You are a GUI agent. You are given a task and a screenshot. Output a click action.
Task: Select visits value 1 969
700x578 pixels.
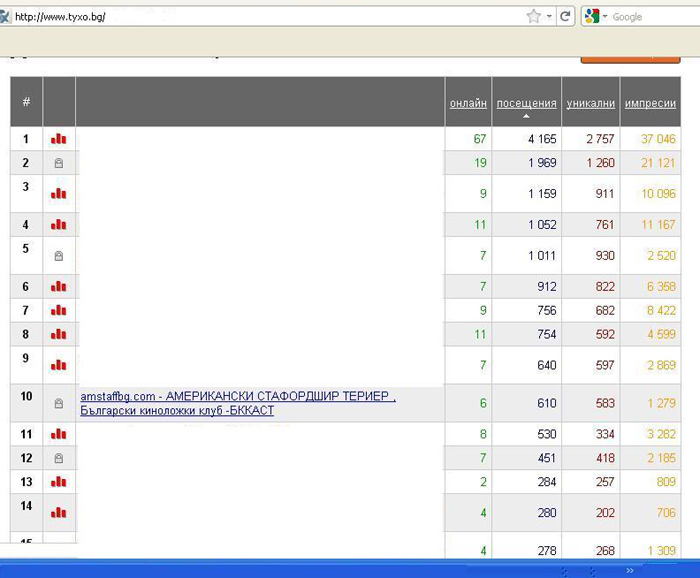(x=542, y=163)
